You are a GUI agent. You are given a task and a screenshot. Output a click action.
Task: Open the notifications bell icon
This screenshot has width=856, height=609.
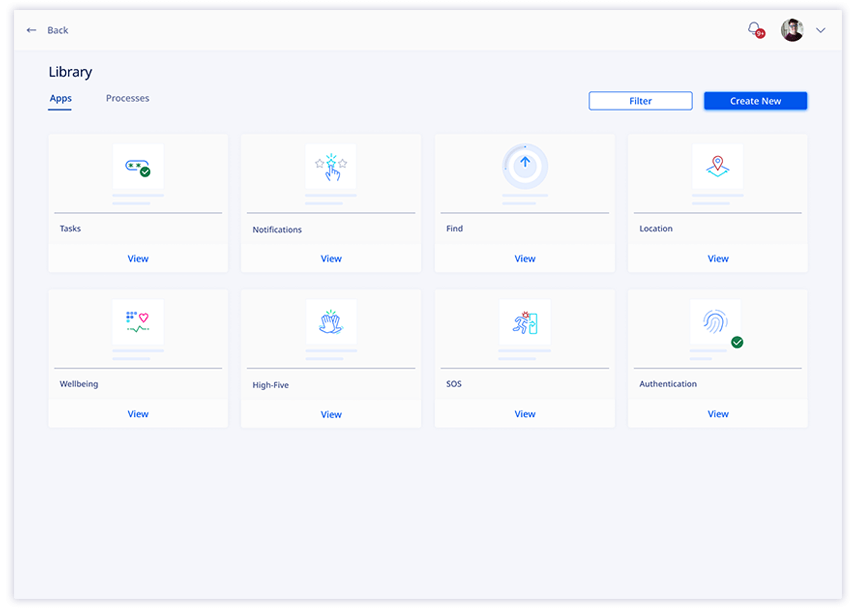click(756, 29)
